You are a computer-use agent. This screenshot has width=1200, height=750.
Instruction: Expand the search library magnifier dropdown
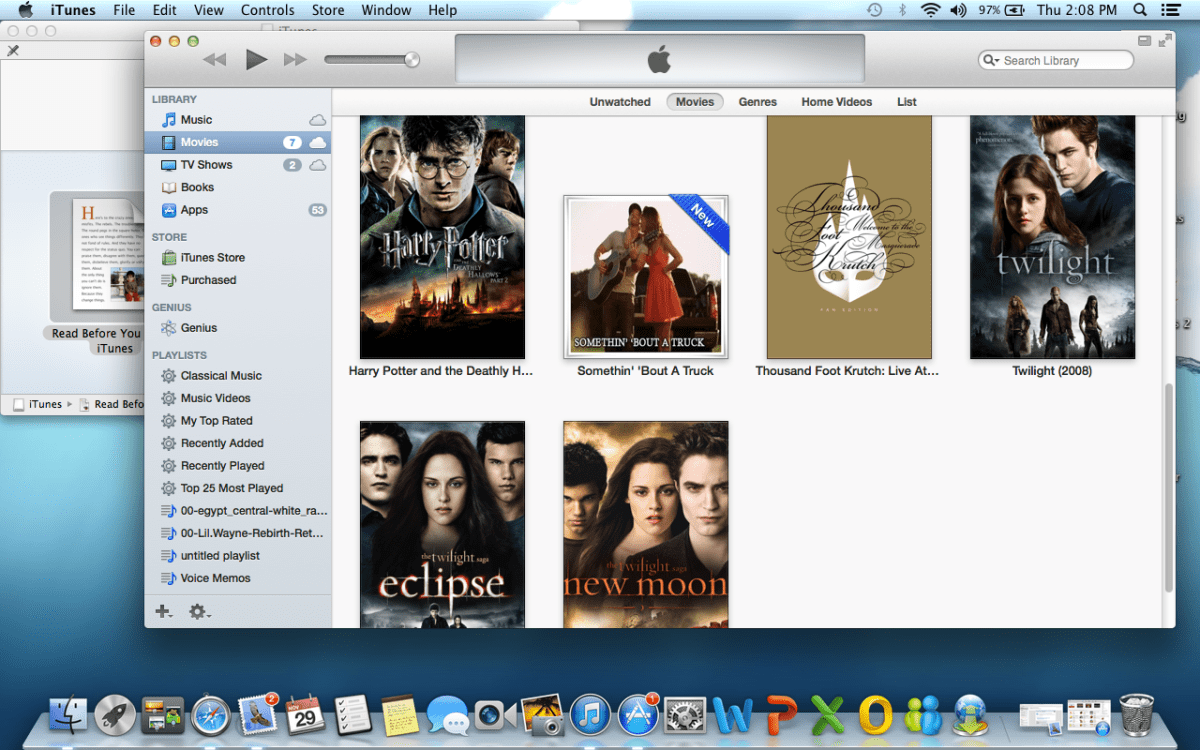click(x=991, y=61)
